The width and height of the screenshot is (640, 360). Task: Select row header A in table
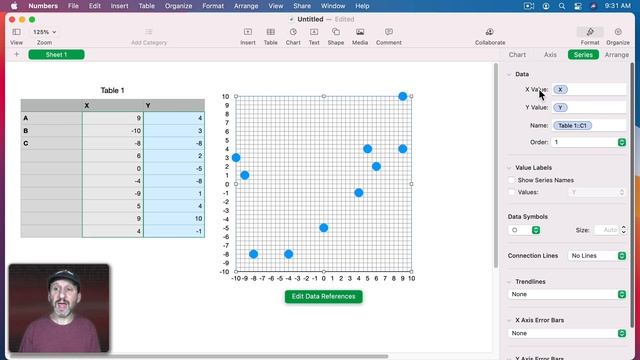pyautogui.click(x=51, y=118)
